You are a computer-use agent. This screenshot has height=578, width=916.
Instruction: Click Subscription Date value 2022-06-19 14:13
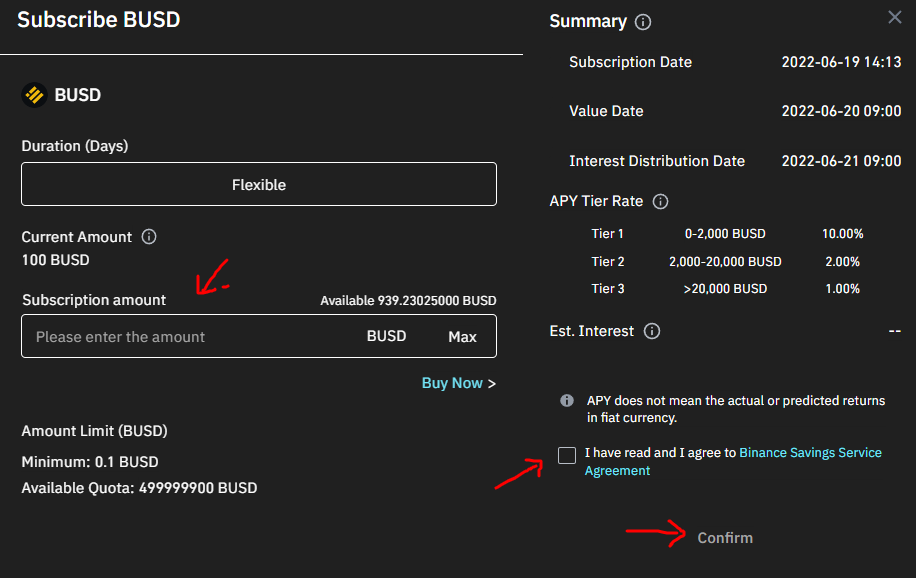841,62
